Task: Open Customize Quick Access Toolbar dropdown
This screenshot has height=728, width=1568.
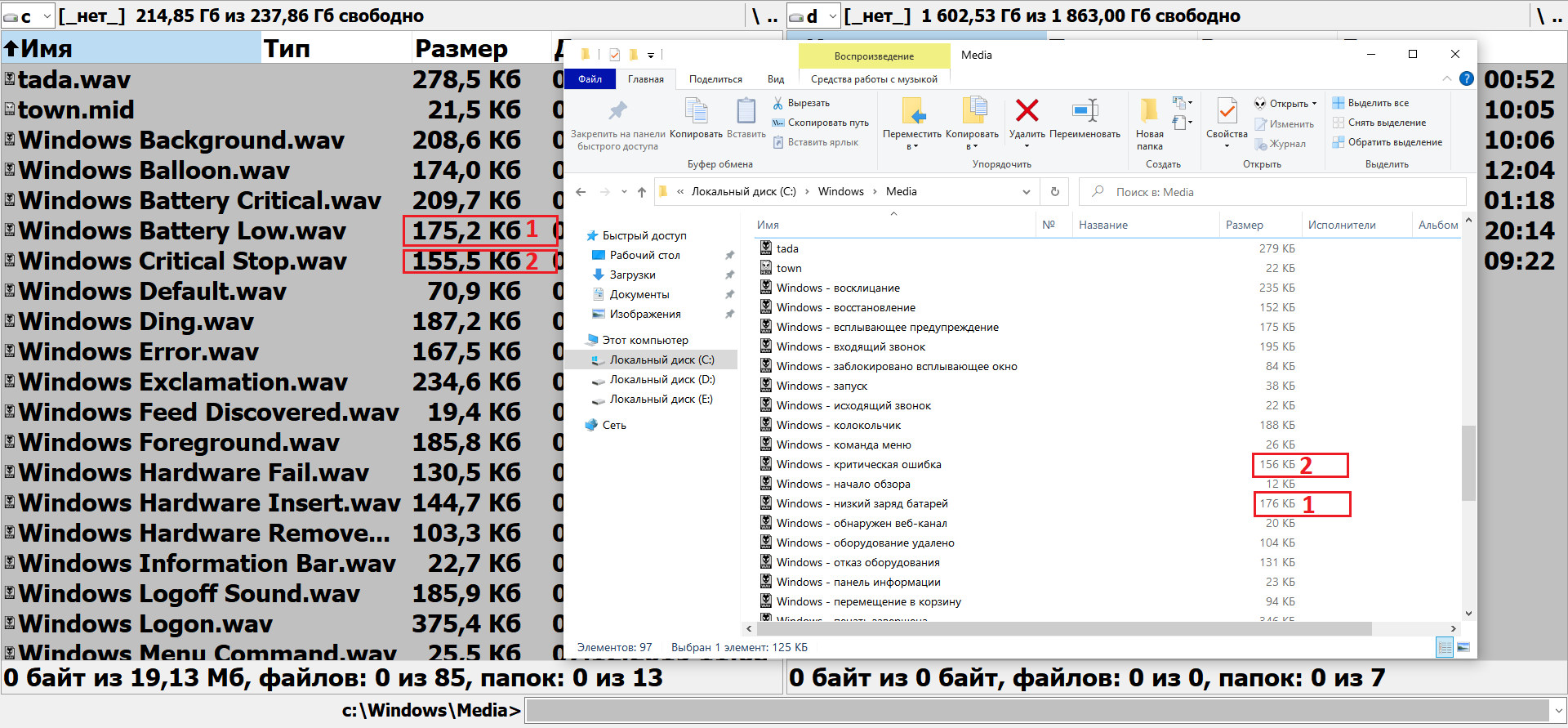Action: click(651, 56)
